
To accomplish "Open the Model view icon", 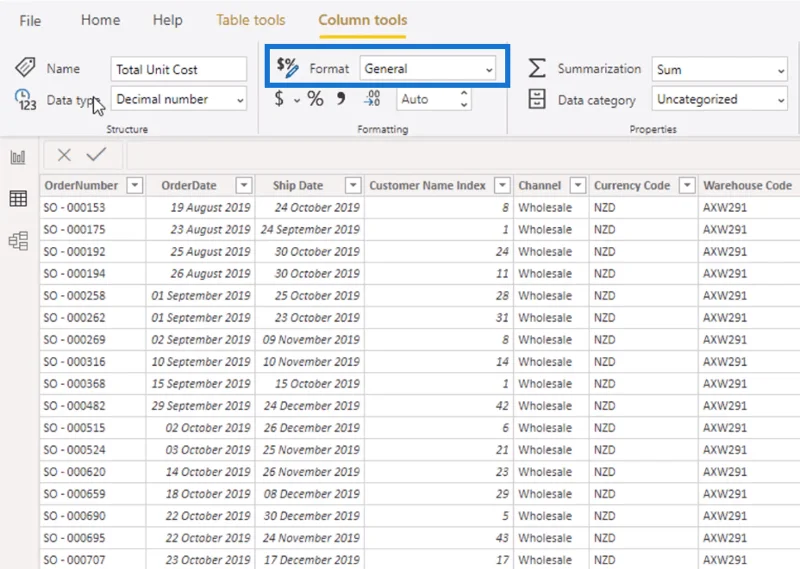I will 18,241.
